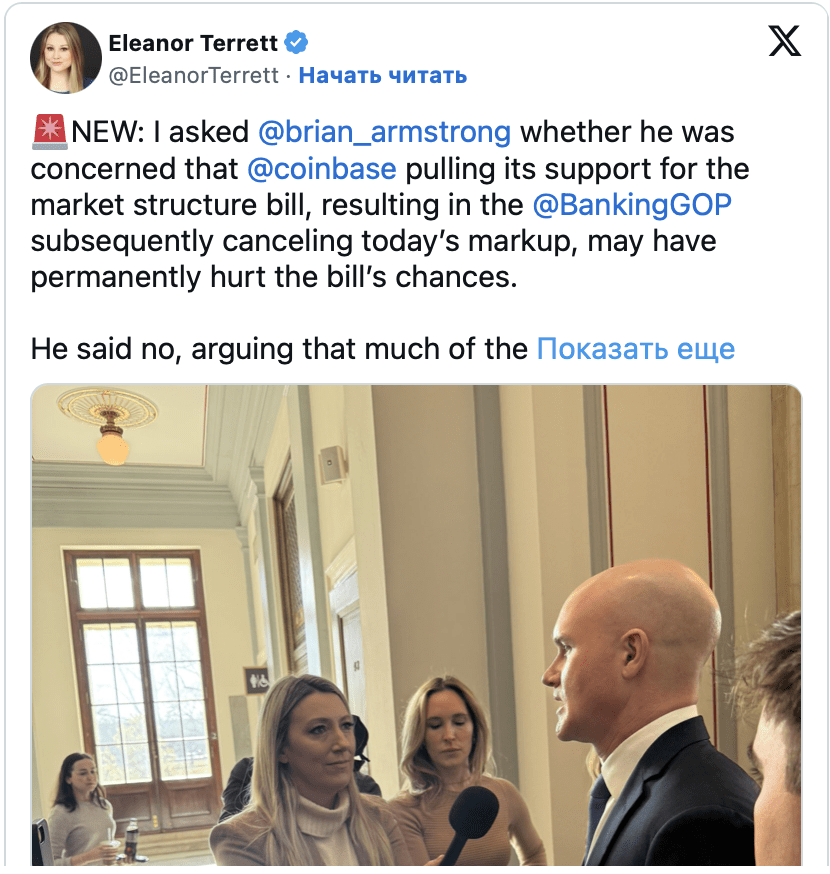Click the @EleanorTerrett handle
Viewport: 830px width, 874px height.
click(193, 75)
